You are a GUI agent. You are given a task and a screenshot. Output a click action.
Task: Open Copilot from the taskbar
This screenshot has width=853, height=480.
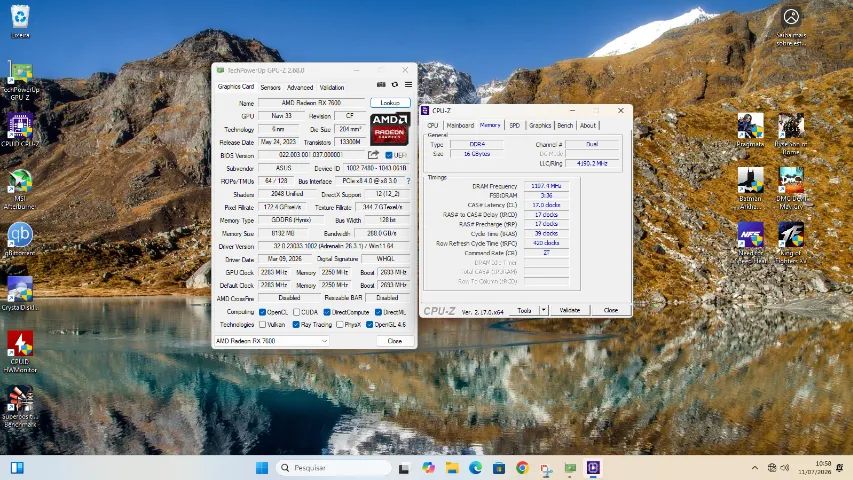429,467
